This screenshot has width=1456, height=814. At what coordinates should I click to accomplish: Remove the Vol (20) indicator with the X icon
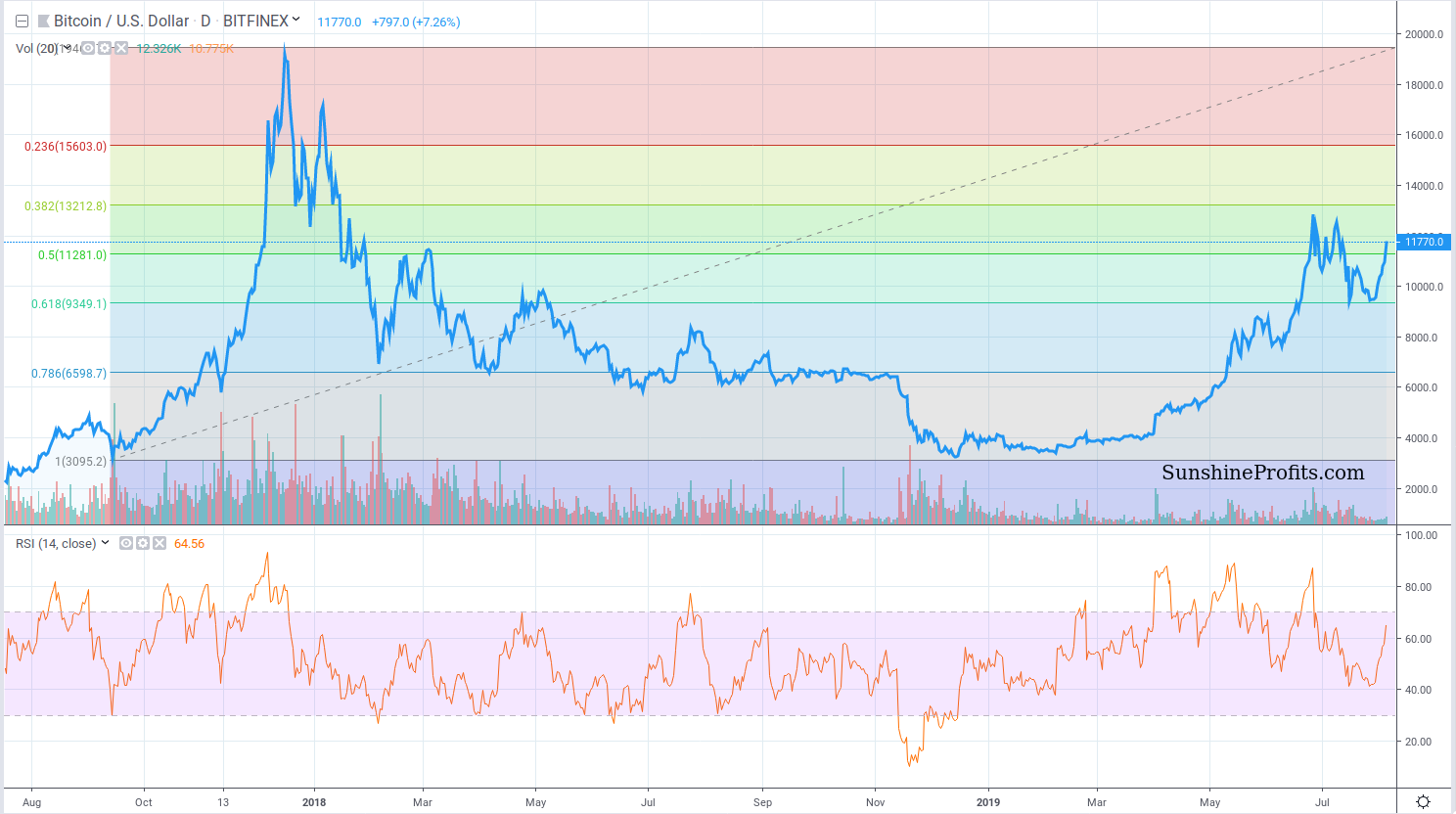(121, 48)
